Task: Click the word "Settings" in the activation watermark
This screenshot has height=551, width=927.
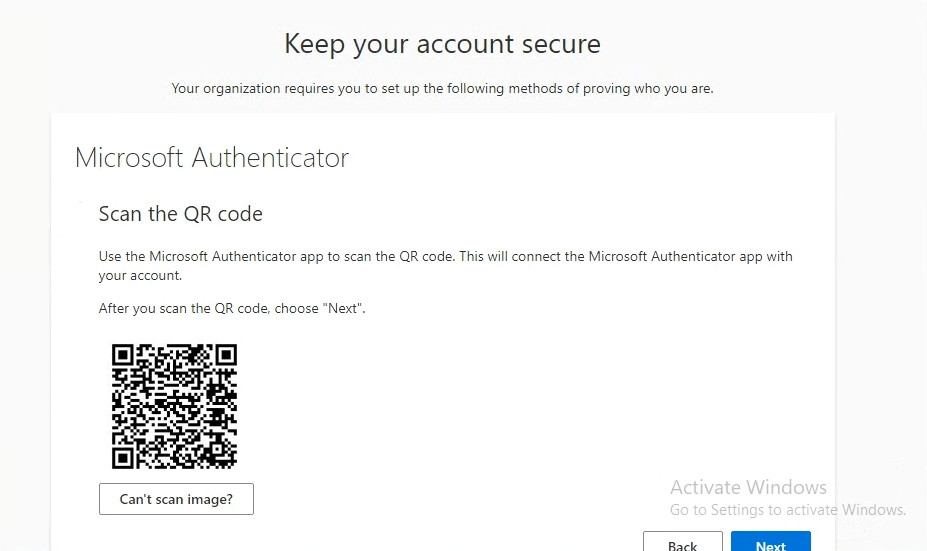Action: click(x=732, y=510)
